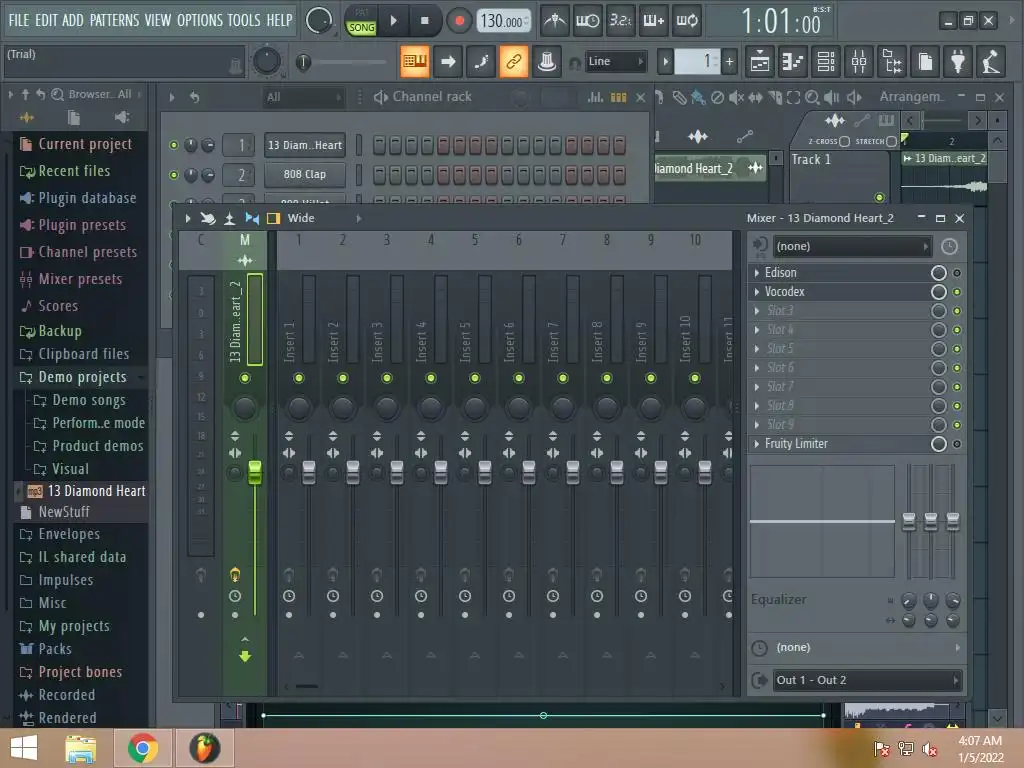Click the Master track volume fader

tap(255, 472)
